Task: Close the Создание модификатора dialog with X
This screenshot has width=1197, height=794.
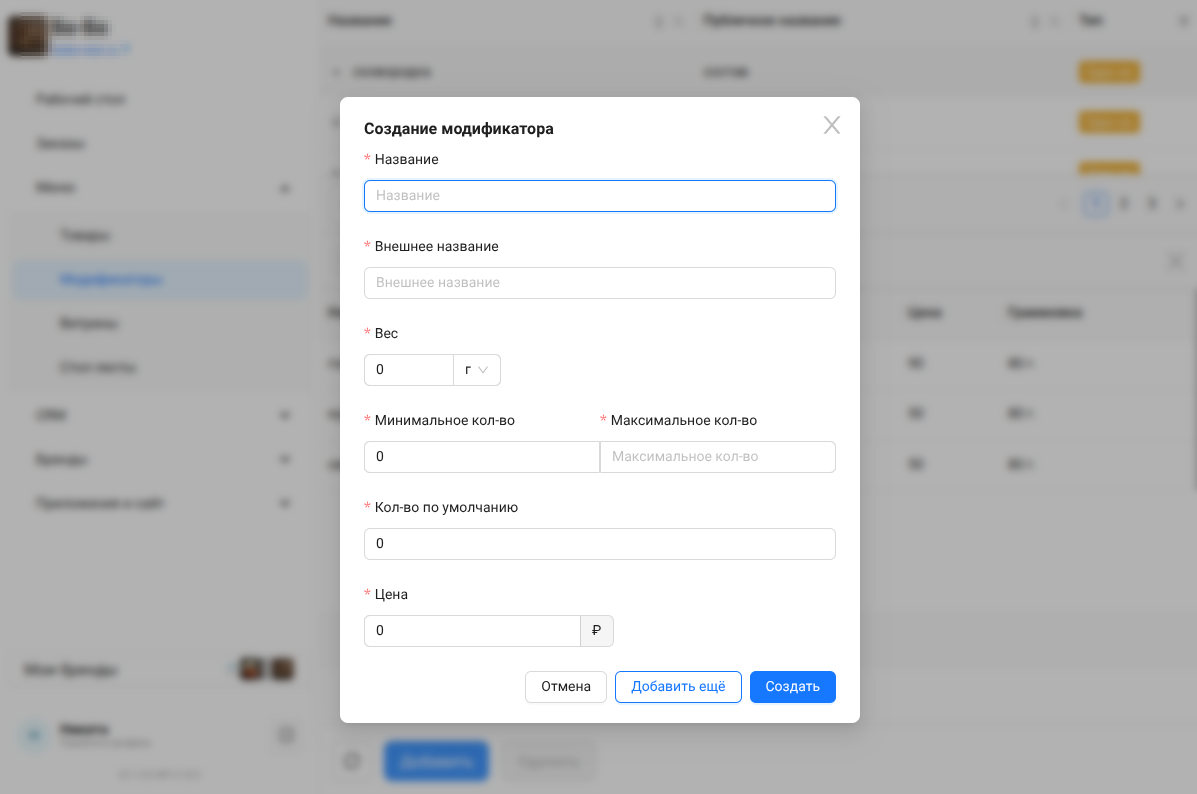Action: [831, 125]
